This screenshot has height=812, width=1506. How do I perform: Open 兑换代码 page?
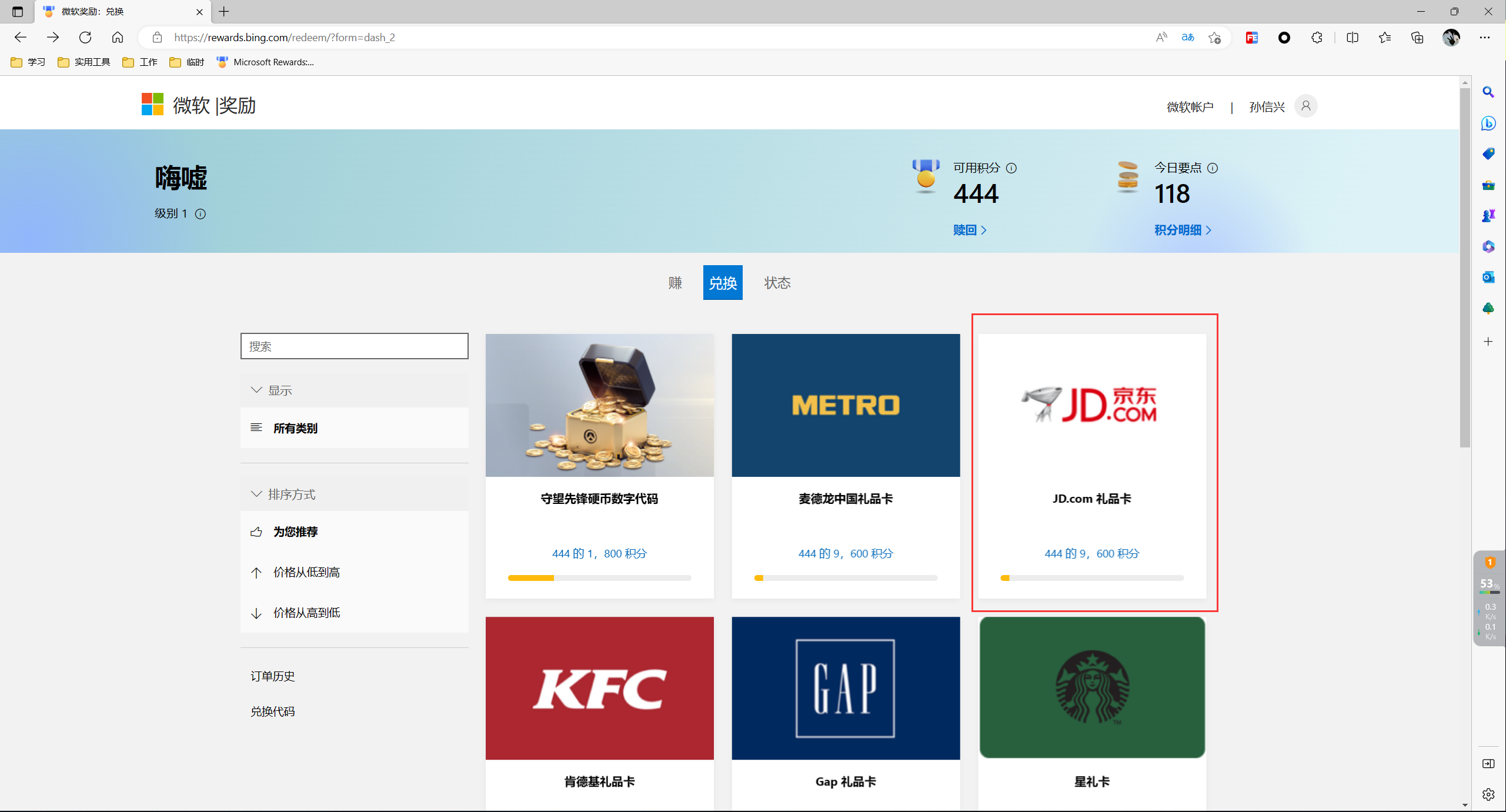tap(273, 711)
